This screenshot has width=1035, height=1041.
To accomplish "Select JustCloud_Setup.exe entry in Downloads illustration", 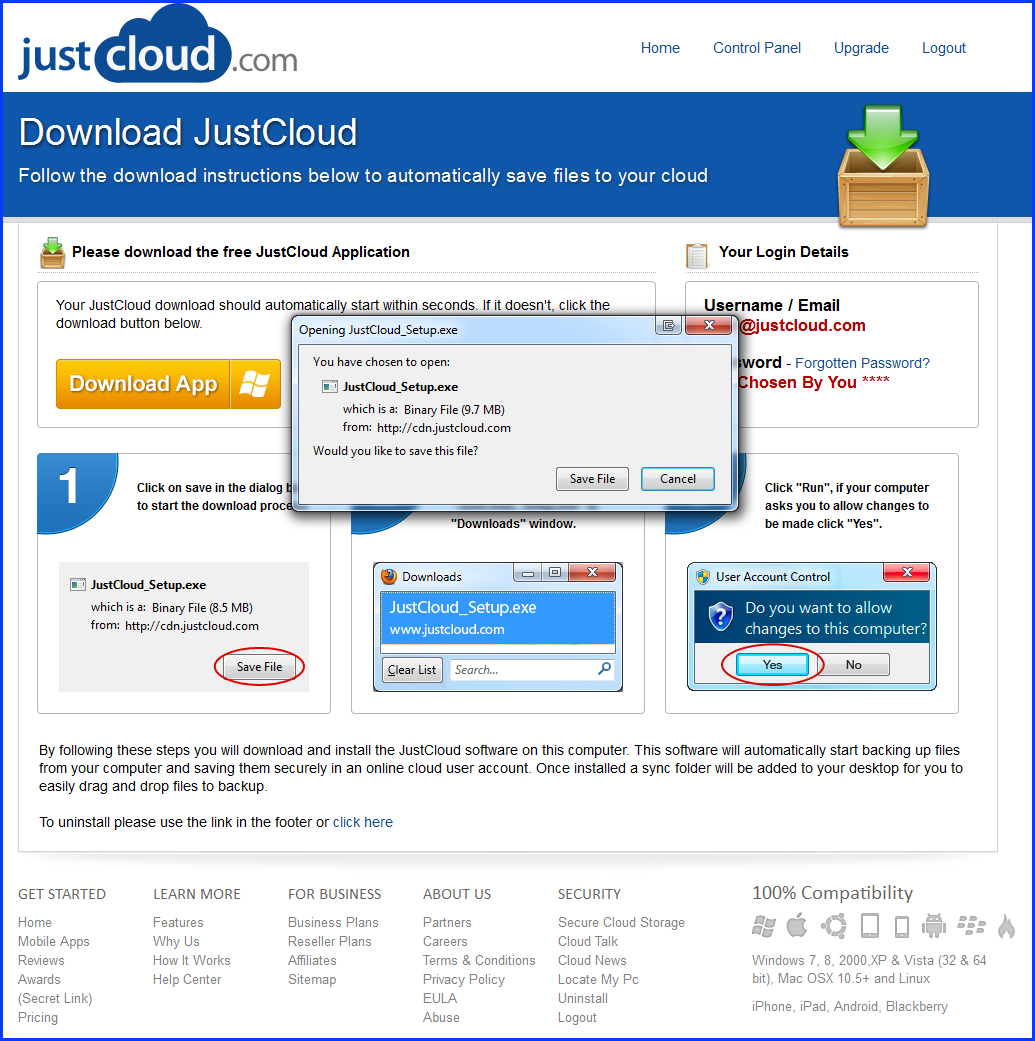I will click(498, 617).
